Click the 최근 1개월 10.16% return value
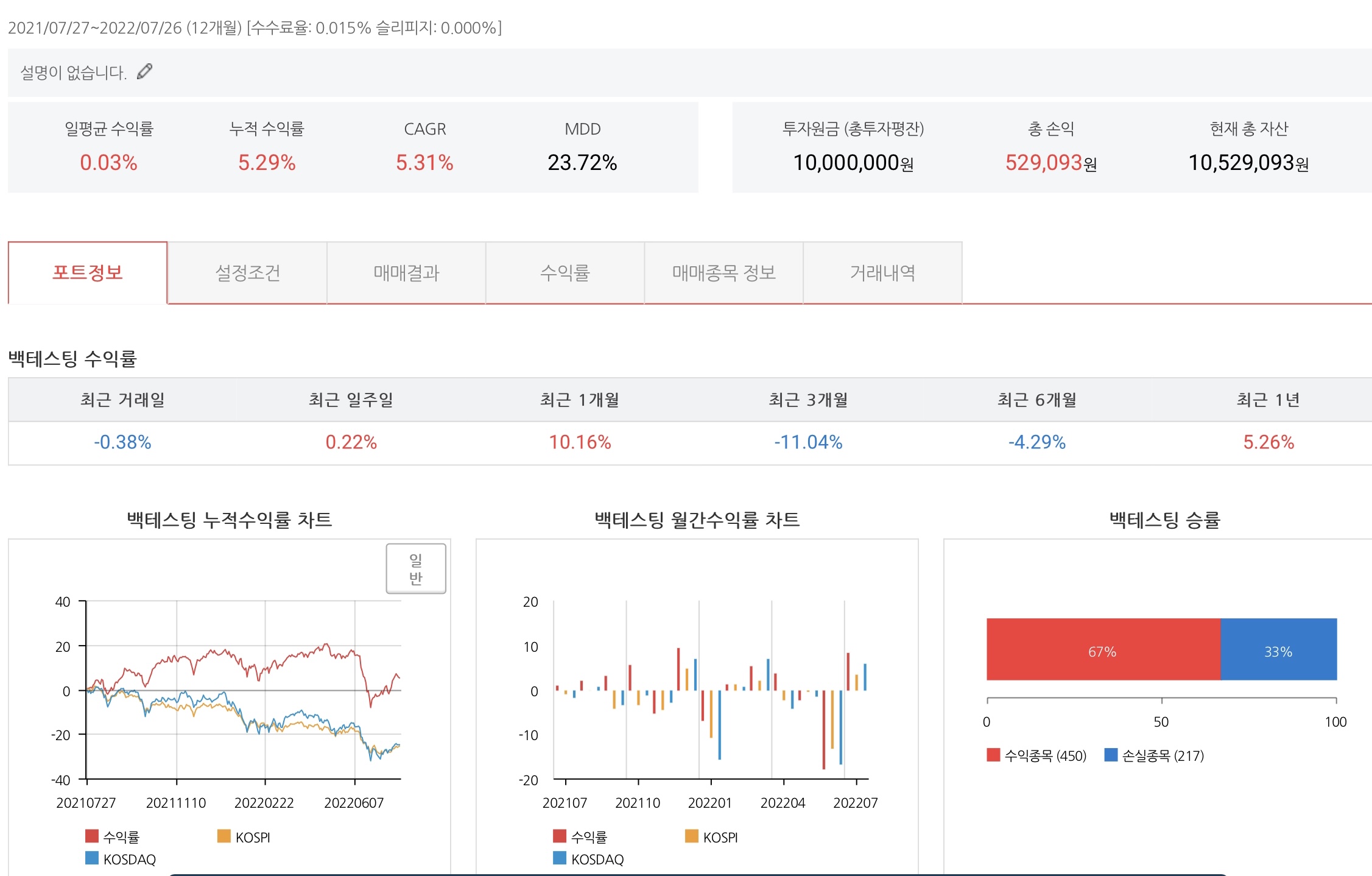Image resolution: width=1372 pixels, height=876 pixels. (580, 442)
